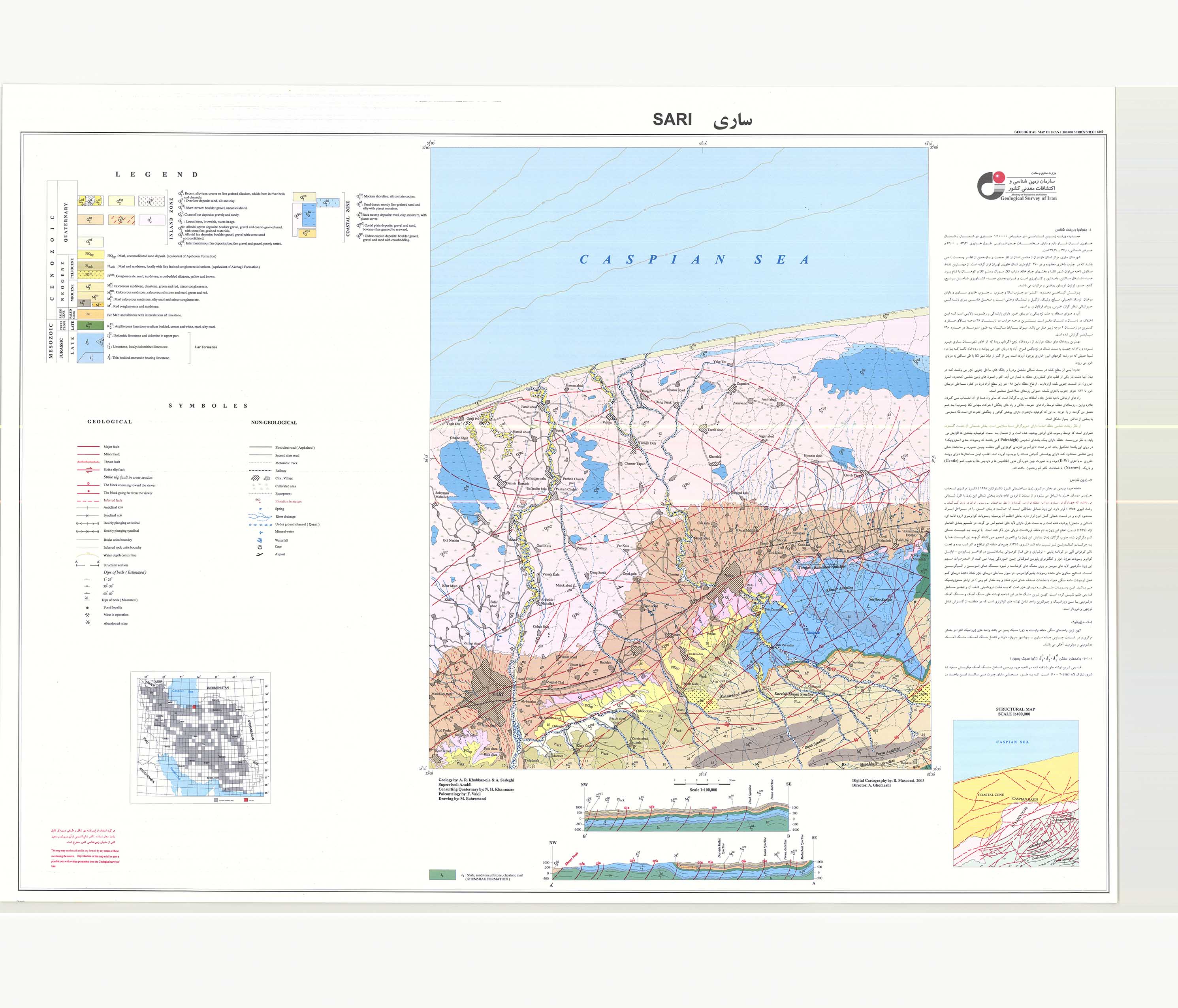Click the Iran index map thumbnail
The width and height of the screenshot is (1178, 1008).
point(200,737)
